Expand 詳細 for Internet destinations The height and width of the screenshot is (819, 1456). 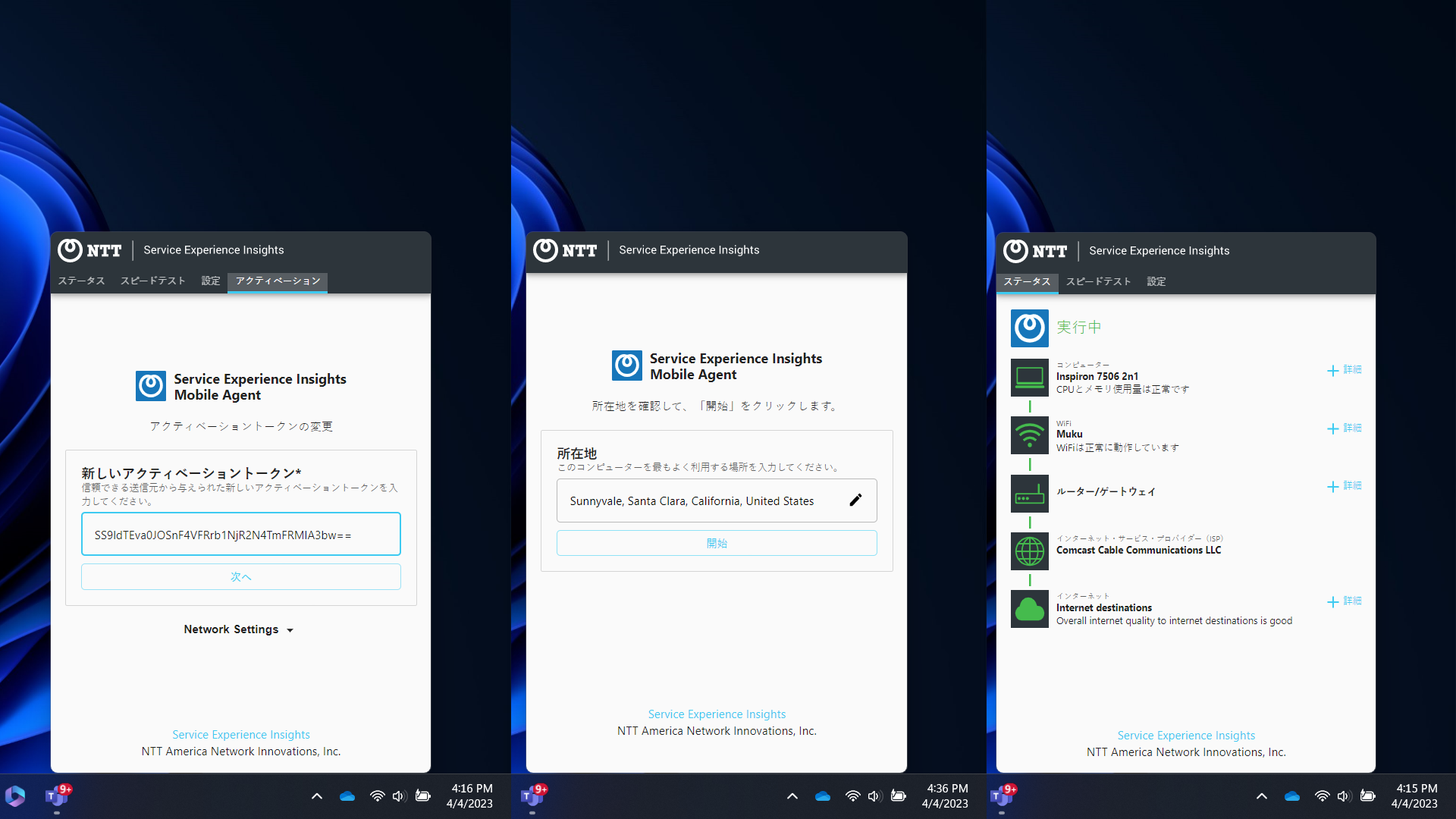click(1345, 601)
